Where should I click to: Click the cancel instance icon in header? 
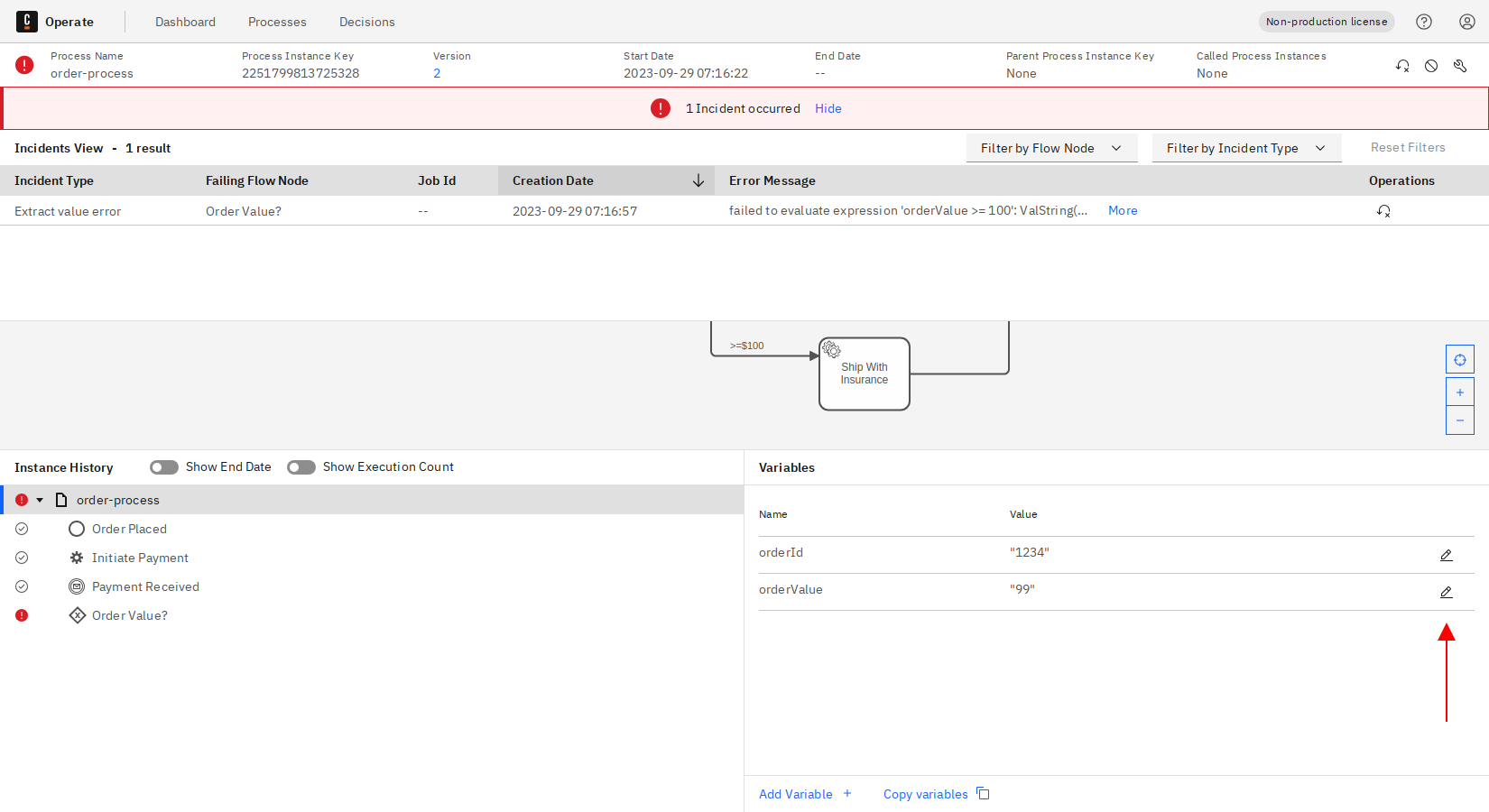(1431, 66)
